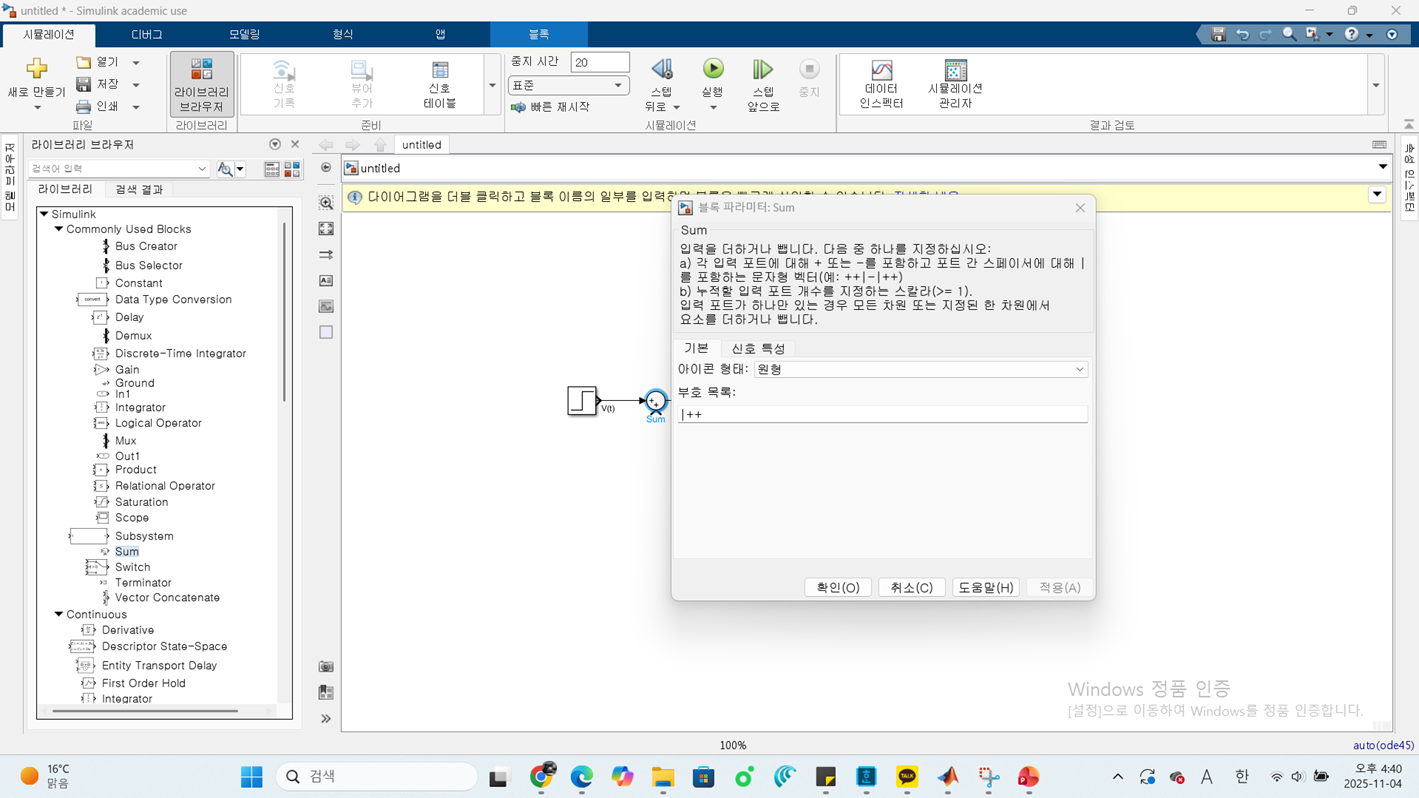This screenshot has height=798, width=1419.
Task: Click the Sum block on canvas
Action: pyautogui.click(x=655, y=401)
